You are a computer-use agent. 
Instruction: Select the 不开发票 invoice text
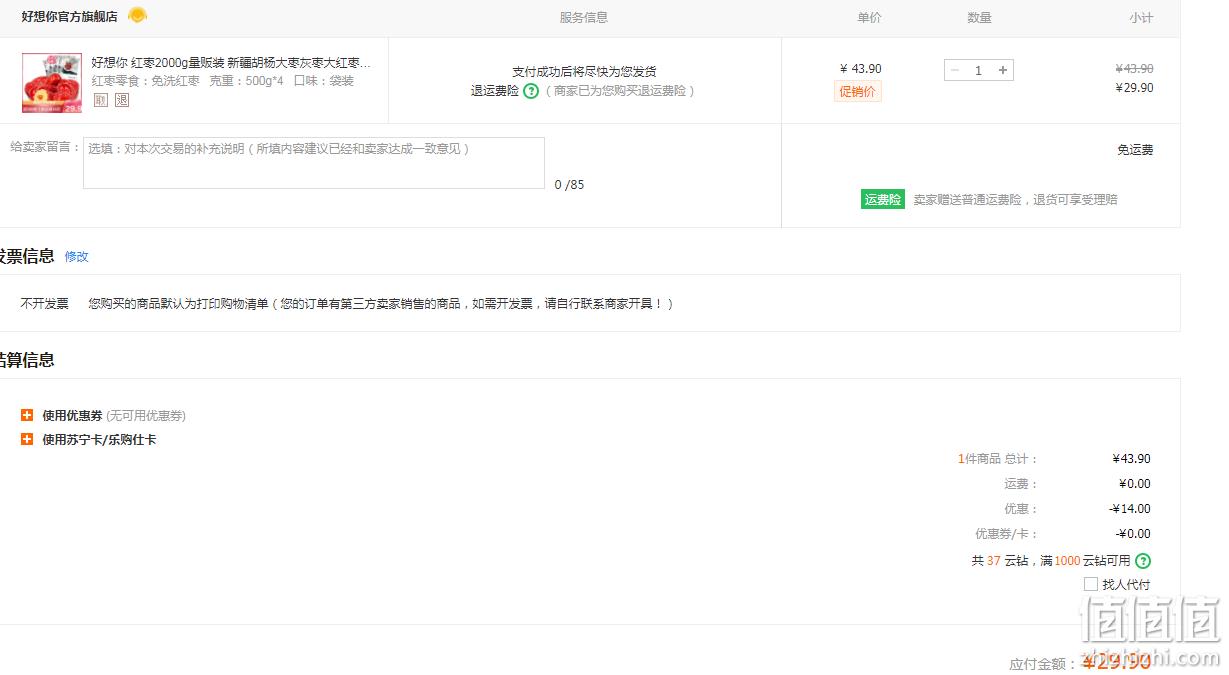click(45, 304)
